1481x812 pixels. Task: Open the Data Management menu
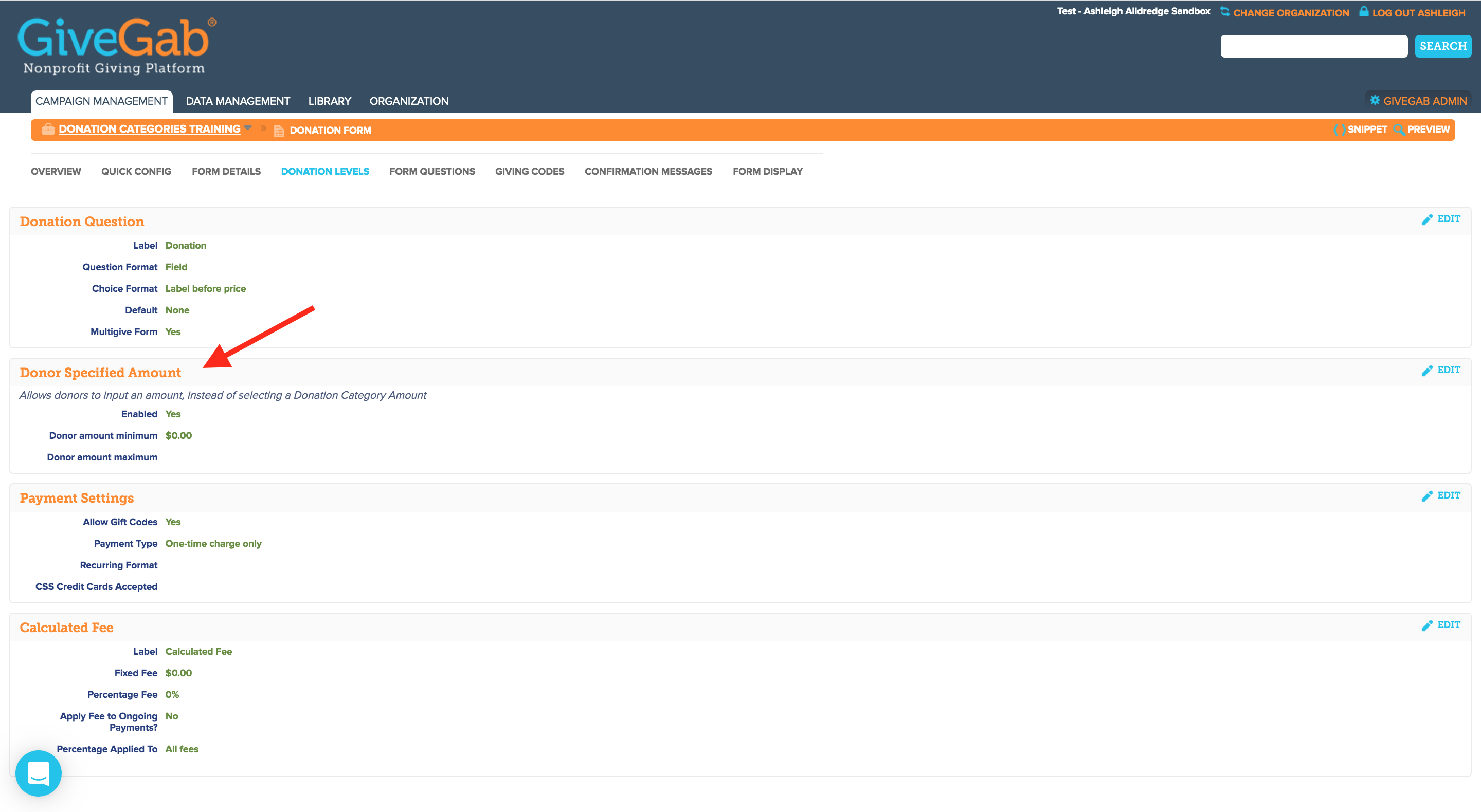[238, 101]
